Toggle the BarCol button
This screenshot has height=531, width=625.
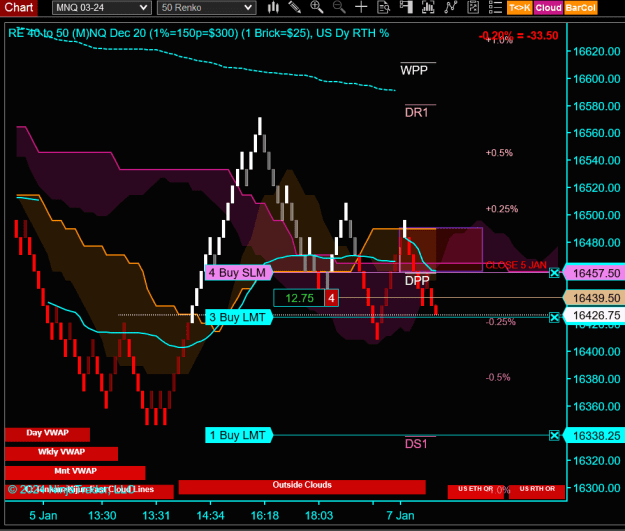click(581, 8)
